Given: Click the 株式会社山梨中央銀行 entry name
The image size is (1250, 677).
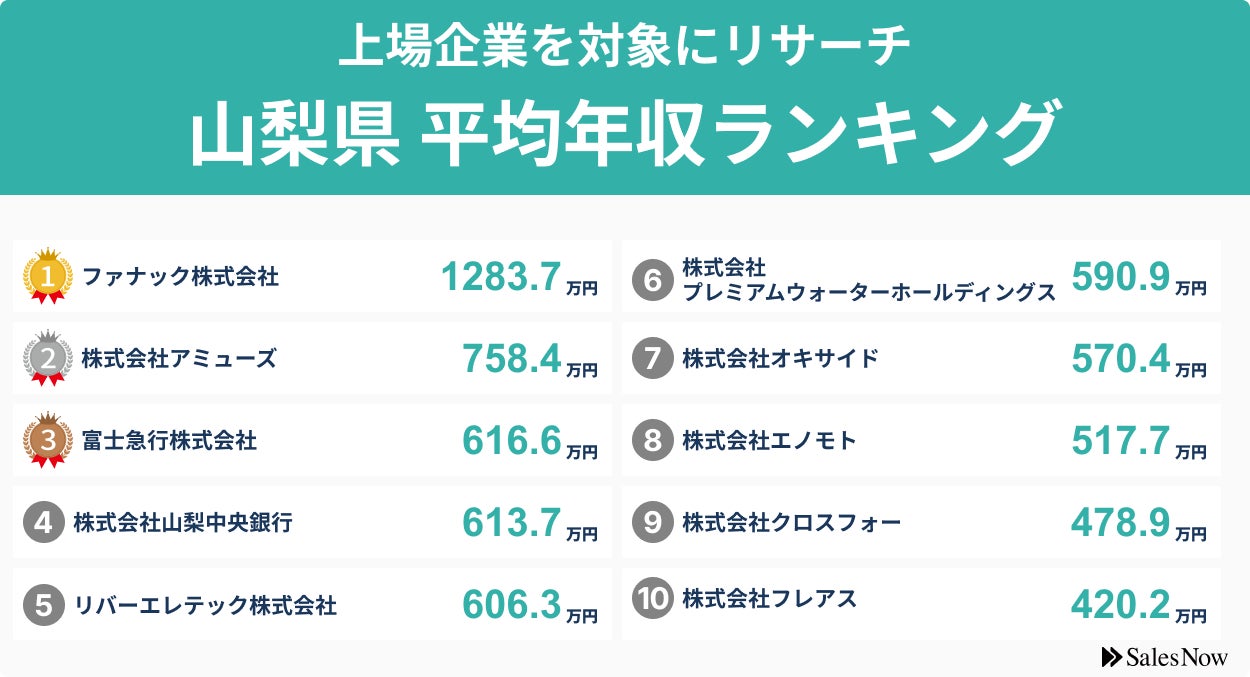Looking at the screenshot, I should [x=183, y=522].
